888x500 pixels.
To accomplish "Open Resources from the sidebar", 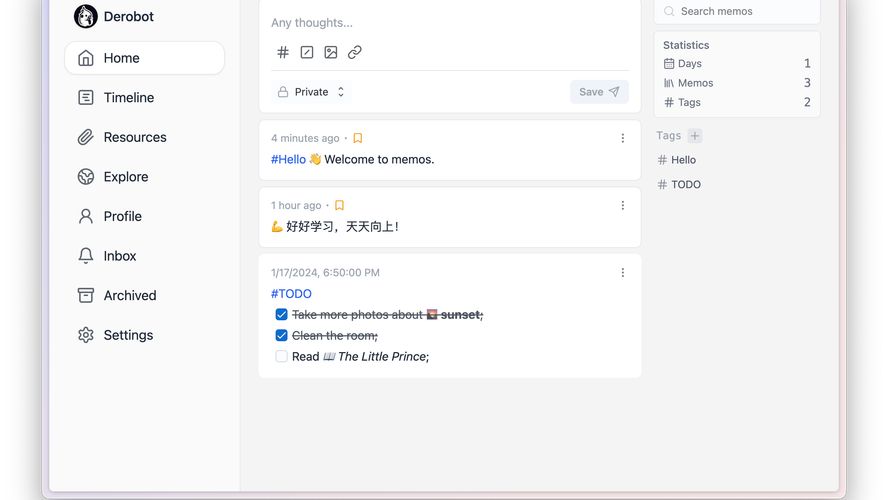I will [134, 137].
